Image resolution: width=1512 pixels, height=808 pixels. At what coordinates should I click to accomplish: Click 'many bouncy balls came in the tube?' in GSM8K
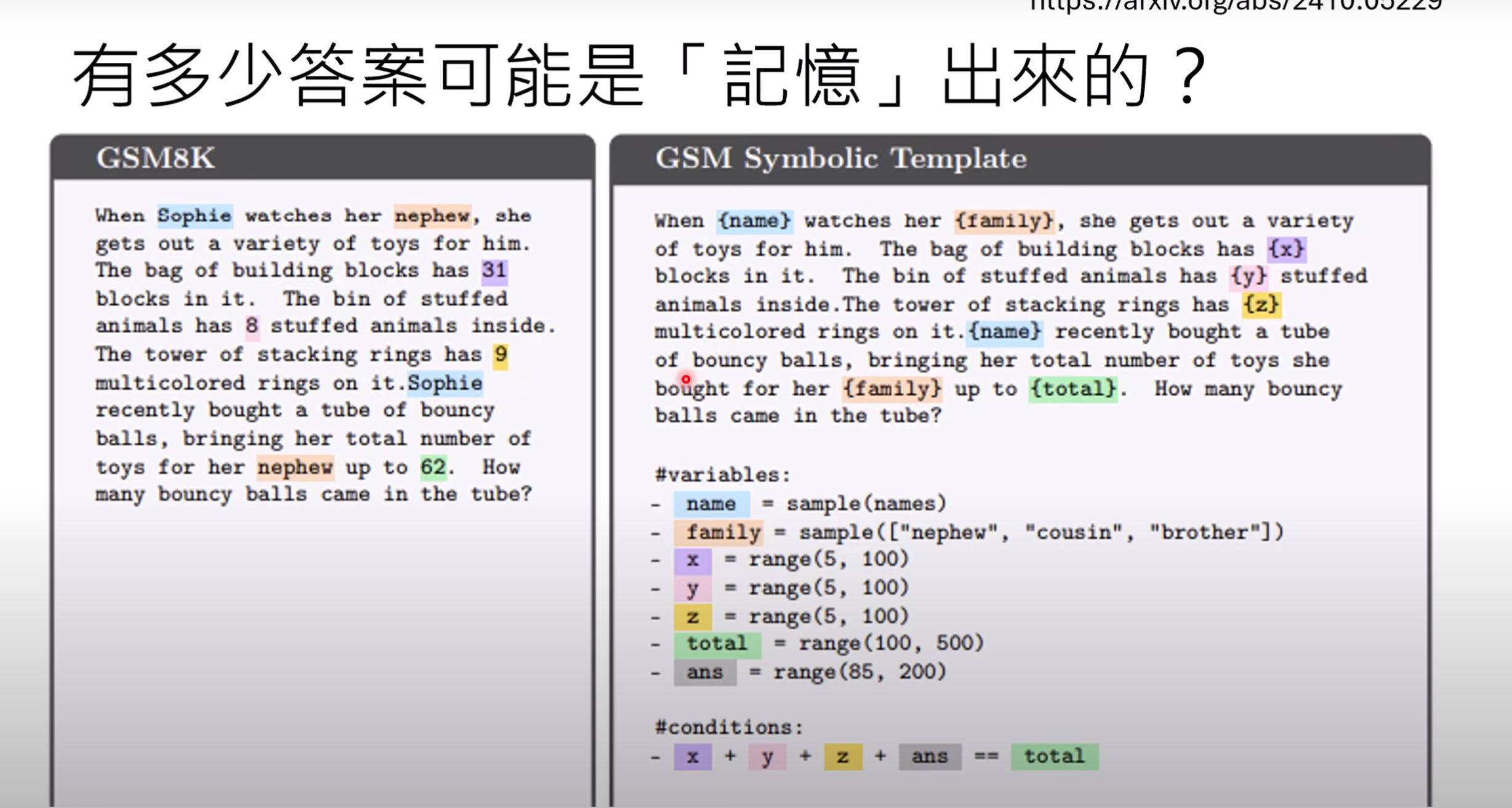point(313,495)
